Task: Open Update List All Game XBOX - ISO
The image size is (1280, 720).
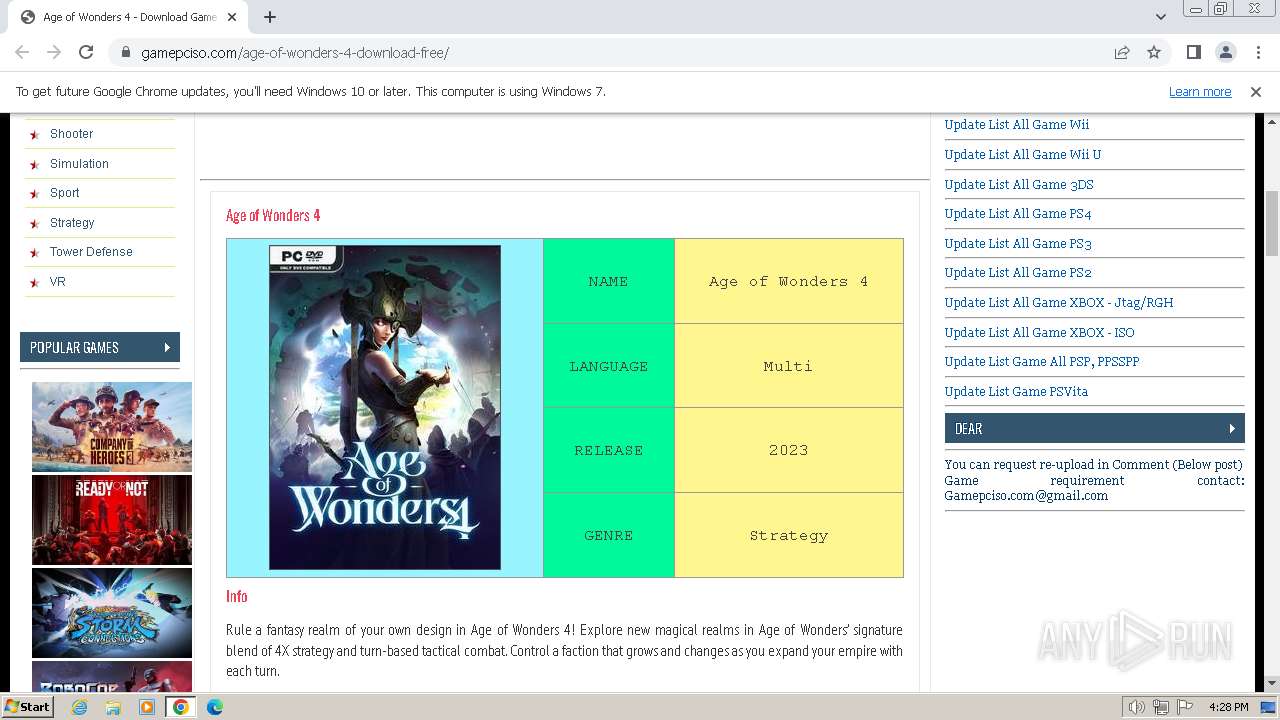Action: click(1040, 333)
